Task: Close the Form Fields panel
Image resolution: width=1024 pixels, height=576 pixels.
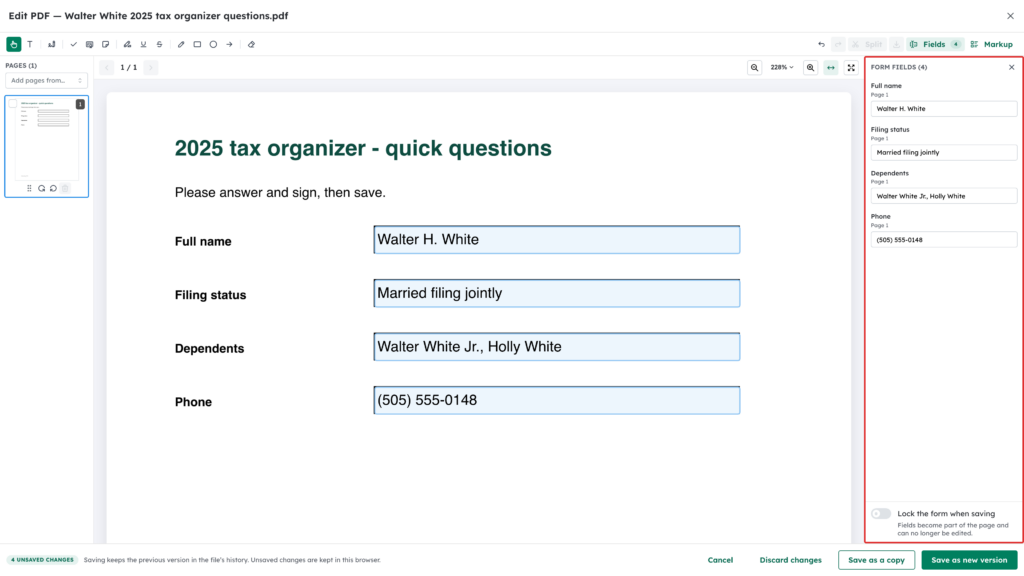Action: 1012,67
